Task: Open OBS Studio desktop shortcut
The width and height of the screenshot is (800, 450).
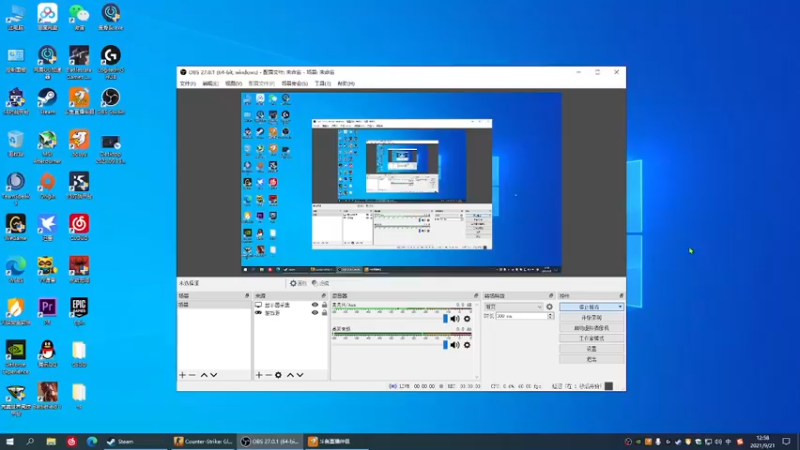Action: [x=111, y=101]
